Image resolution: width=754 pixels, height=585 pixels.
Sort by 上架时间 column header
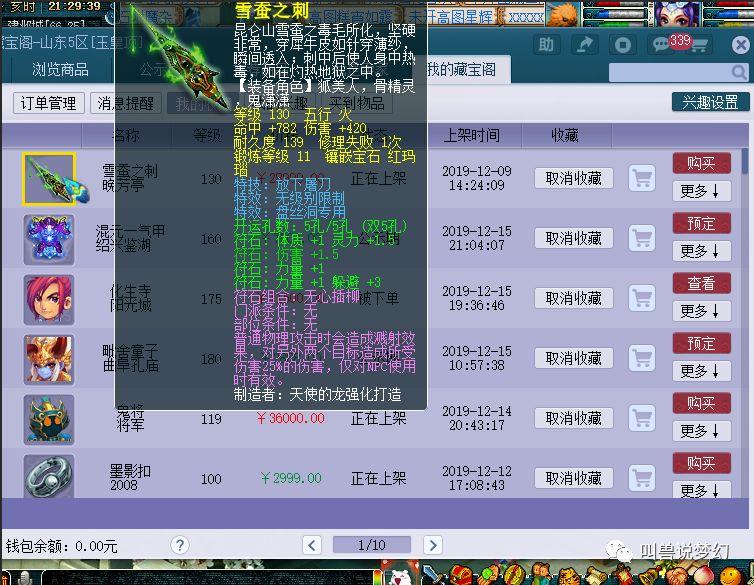coord(472,136)
